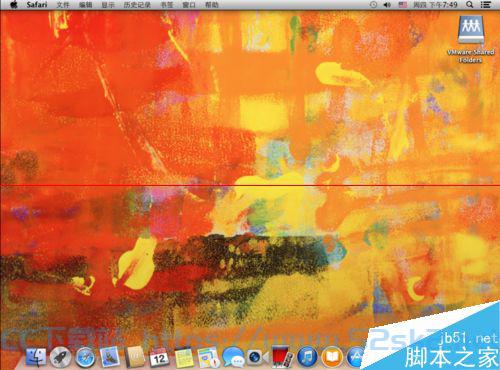This screenshot has width=500, height=370.
Task: Open Photo Booth icon
Action: (x=282, y=357)
